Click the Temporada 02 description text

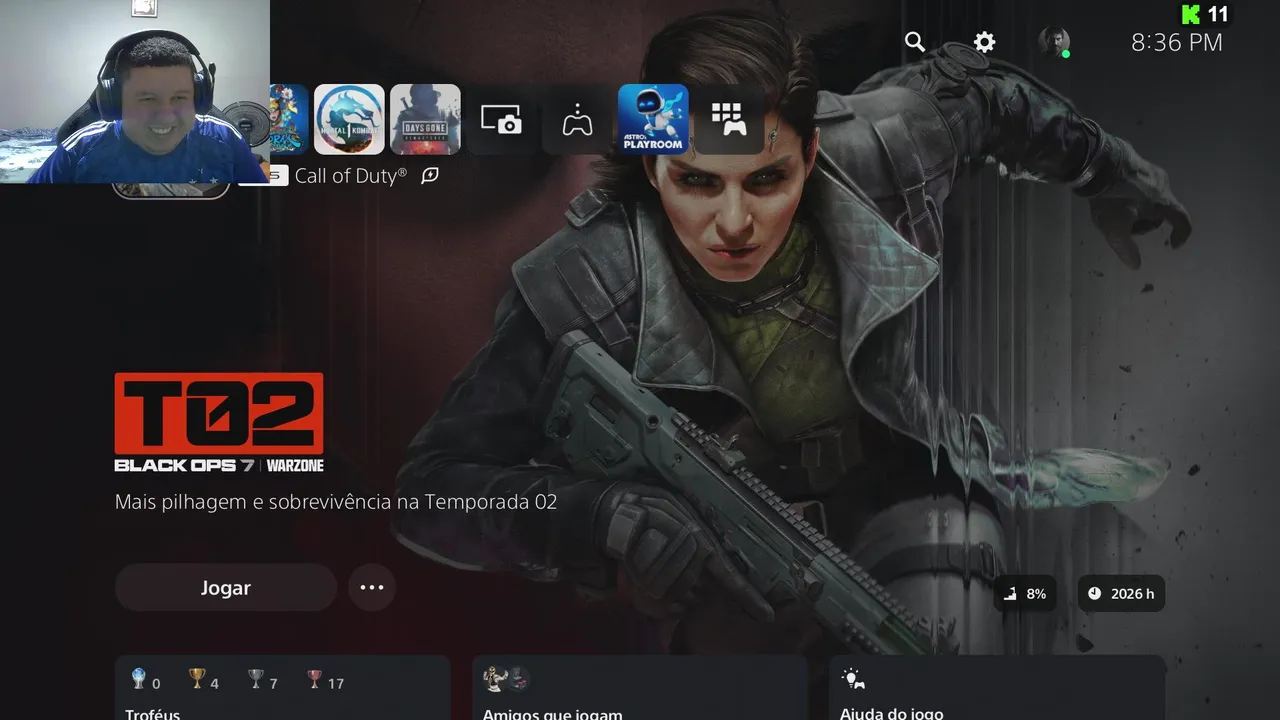pos(336,501)
